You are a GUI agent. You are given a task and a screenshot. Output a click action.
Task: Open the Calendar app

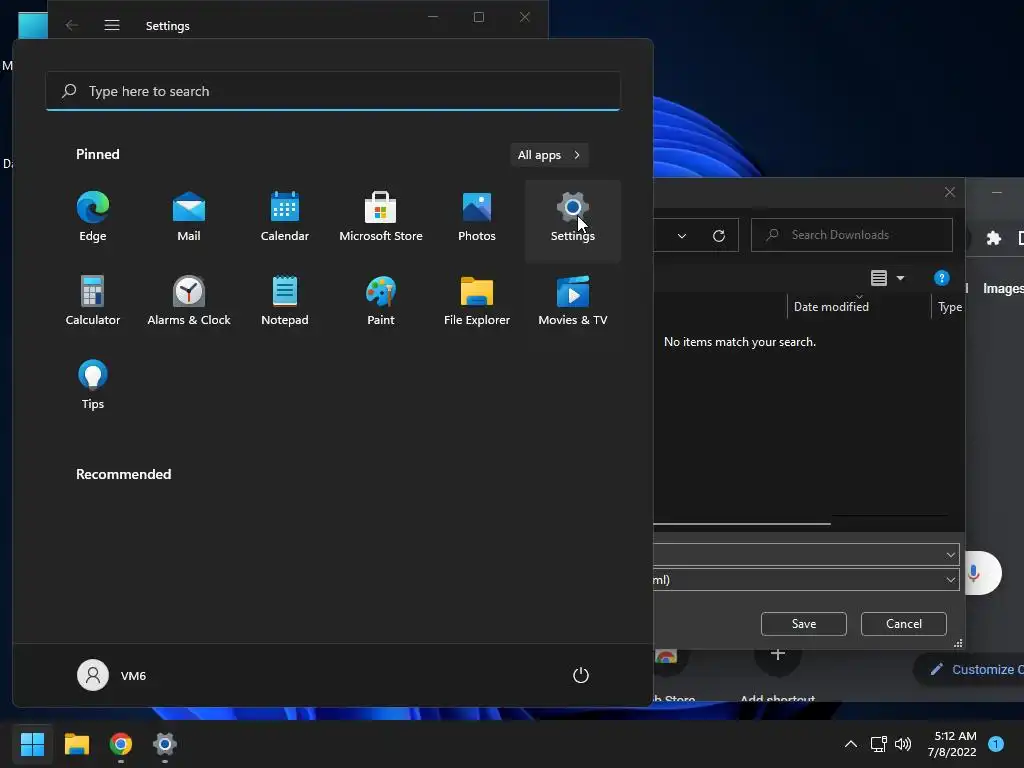click(x=285, y=217)
